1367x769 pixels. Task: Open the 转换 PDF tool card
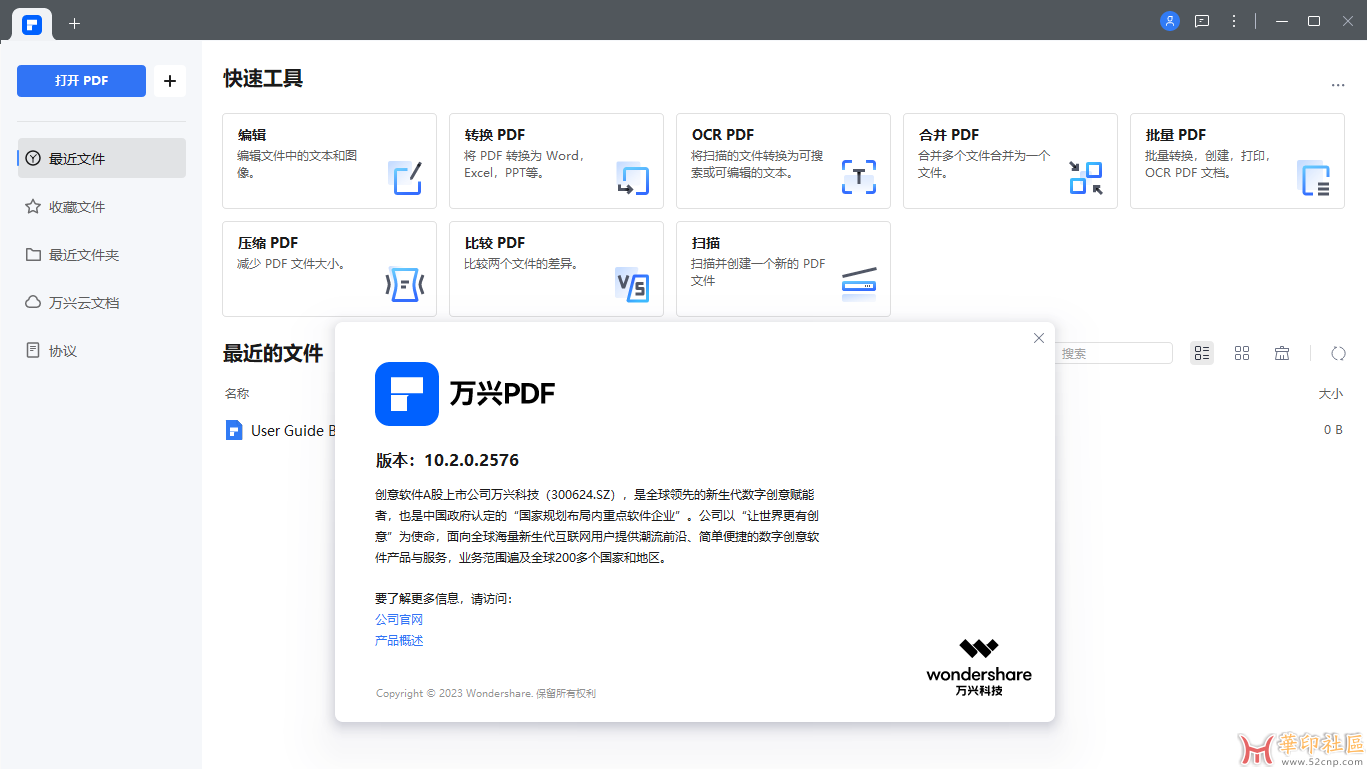556,161
